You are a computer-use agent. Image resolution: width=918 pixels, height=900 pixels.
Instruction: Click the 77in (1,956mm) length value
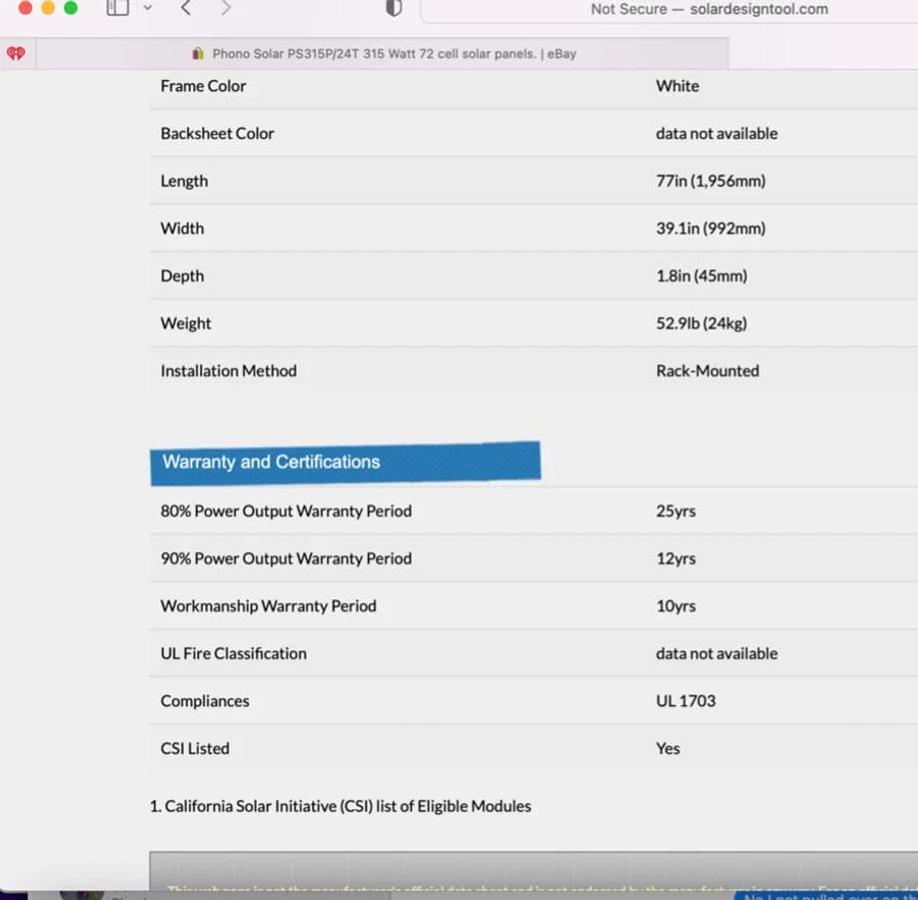point(711,181)
